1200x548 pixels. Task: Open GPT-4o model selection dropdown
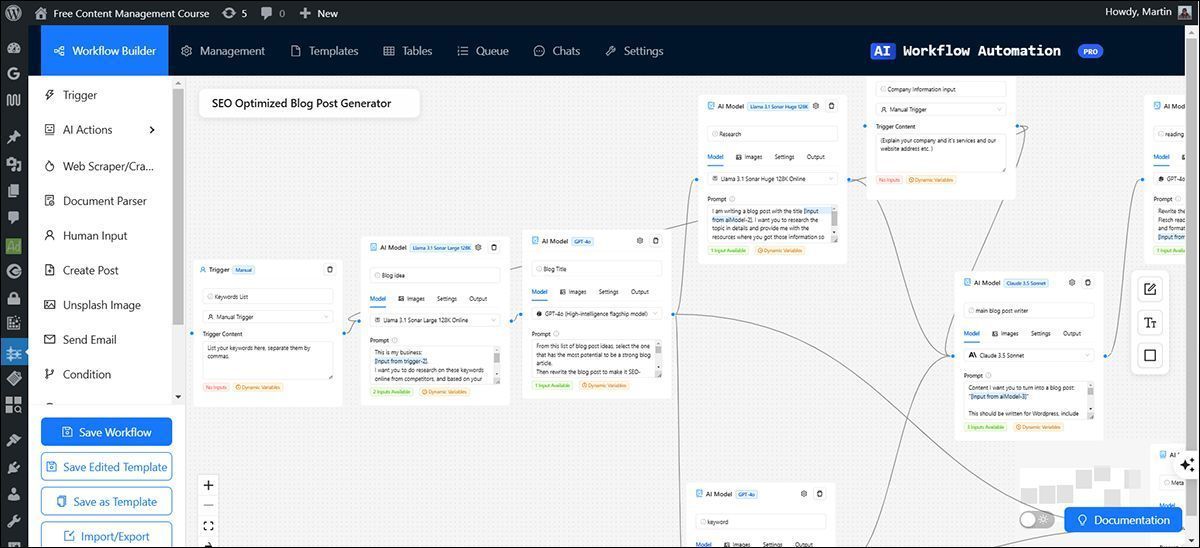pos(597,313)
